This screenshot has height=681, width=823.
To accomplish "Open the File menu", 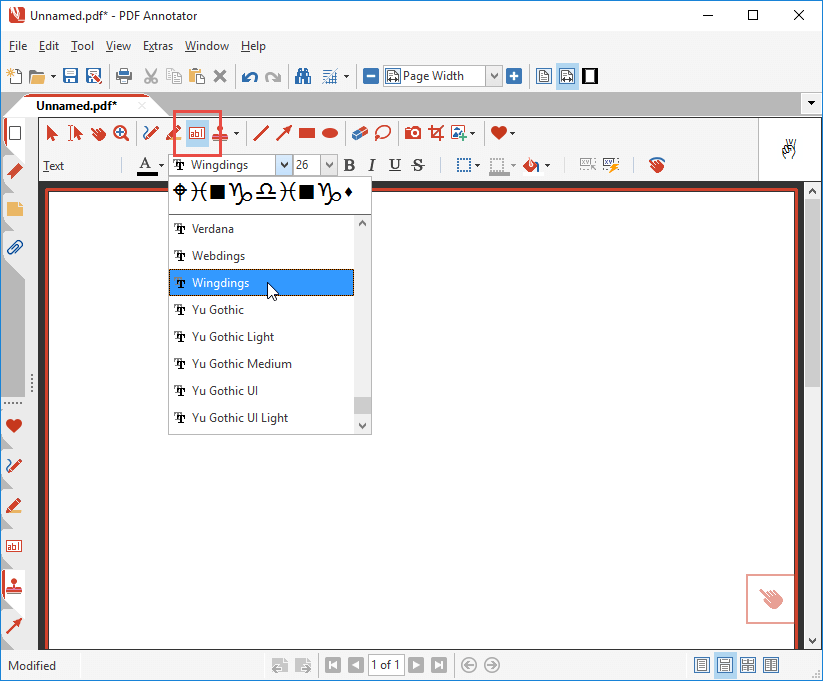I will point(18,46).
